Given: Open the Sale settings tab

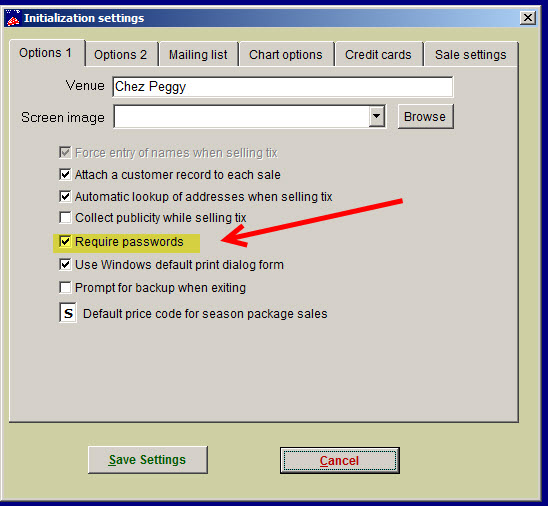Looking at the screenshot, I should (471, 55).
